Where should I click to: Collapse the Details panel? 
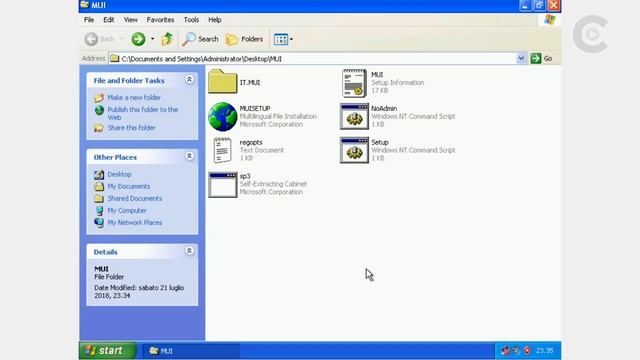coord(189,251)
